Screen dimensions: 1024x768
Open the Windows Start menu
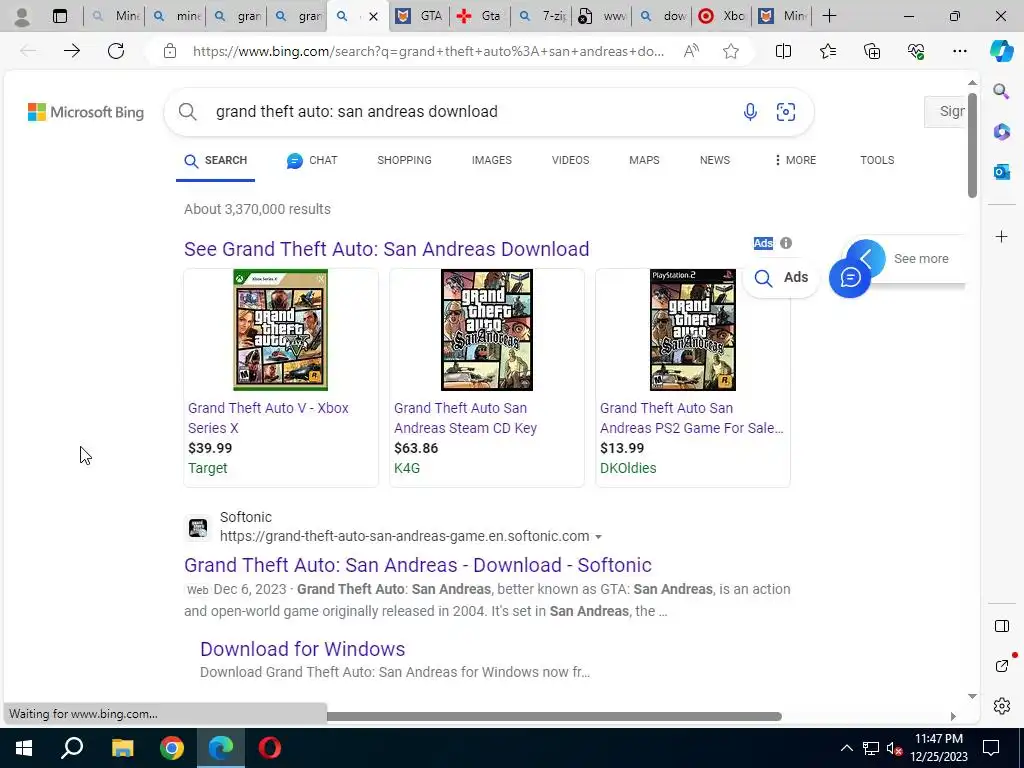(24, 748)
